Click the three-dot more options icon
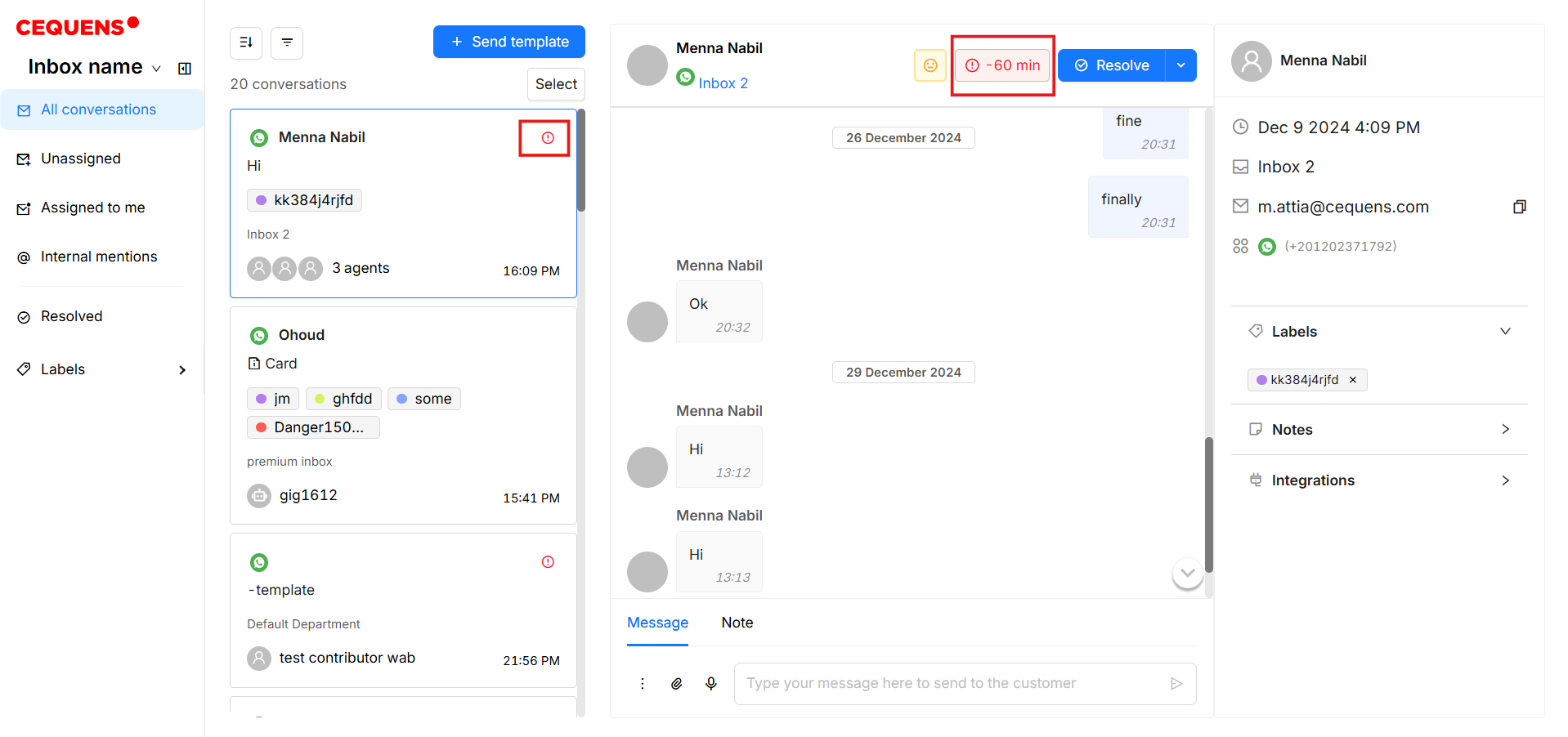Viewport: 1568px width, 737px height. [643, 684]
